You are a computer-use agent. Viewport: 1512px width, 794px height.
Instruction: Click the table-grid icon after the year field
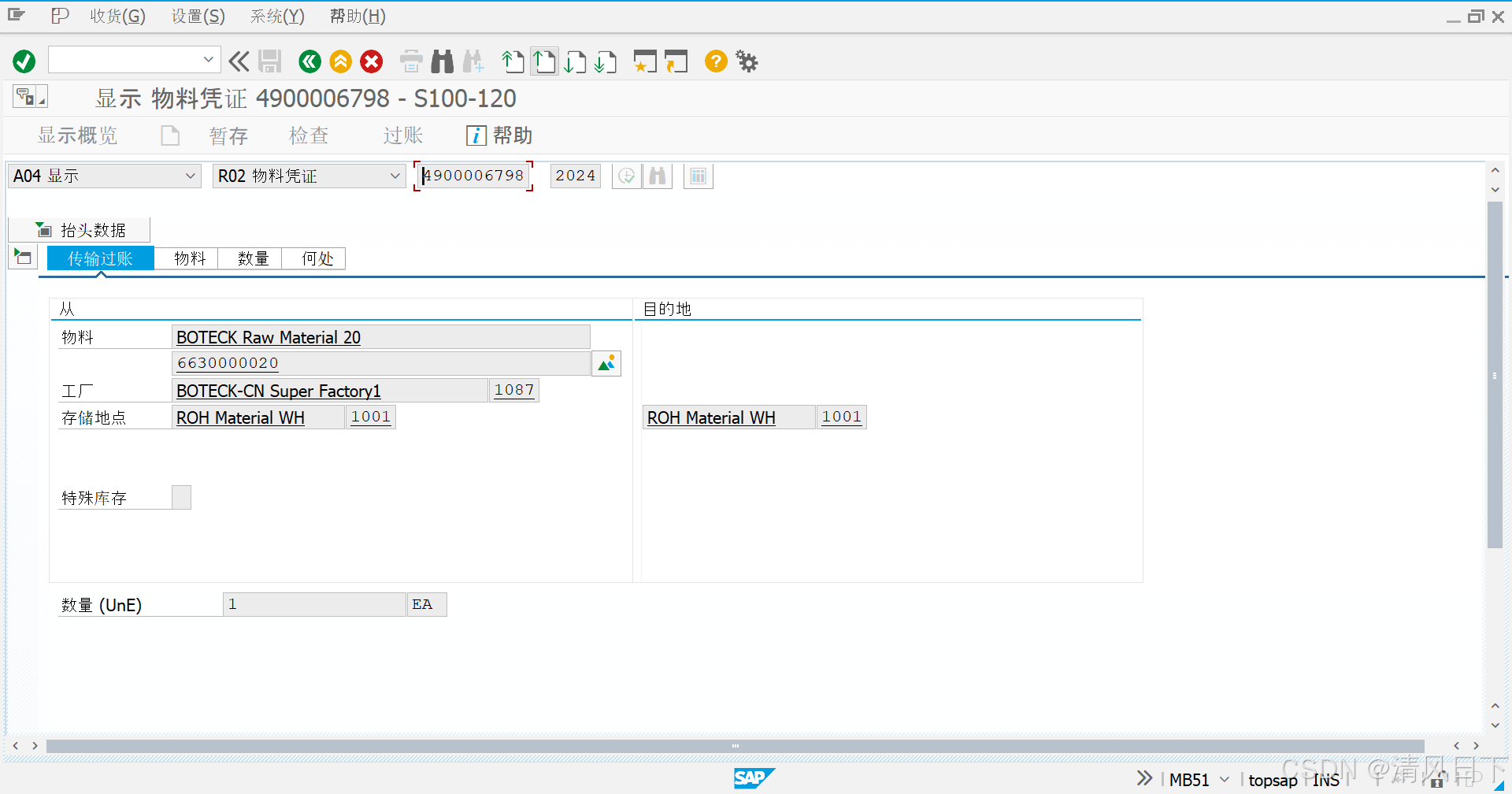click(699, 176)
